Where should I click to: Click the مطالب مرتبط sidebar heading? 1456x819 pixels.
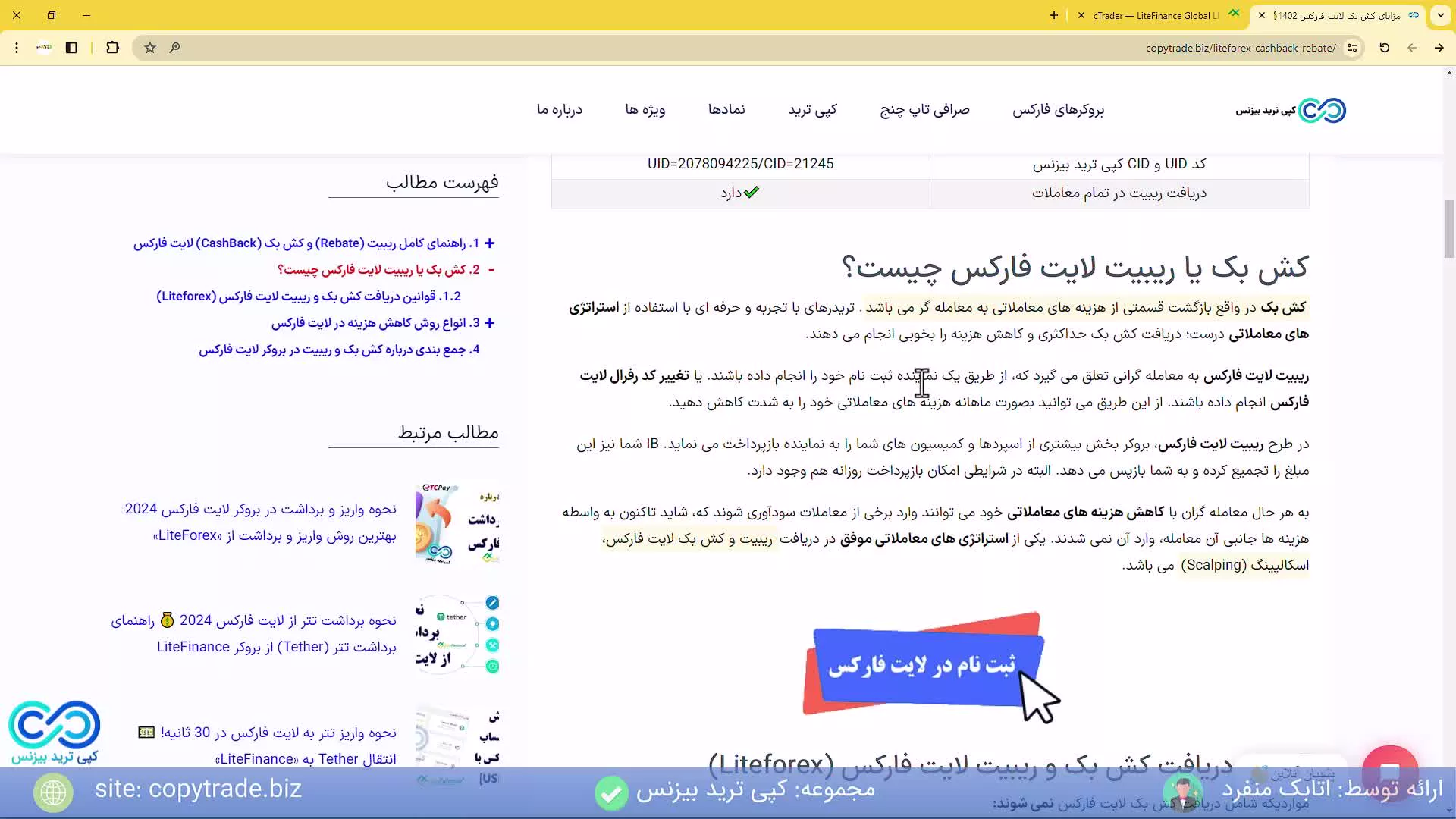click(448, 432)
